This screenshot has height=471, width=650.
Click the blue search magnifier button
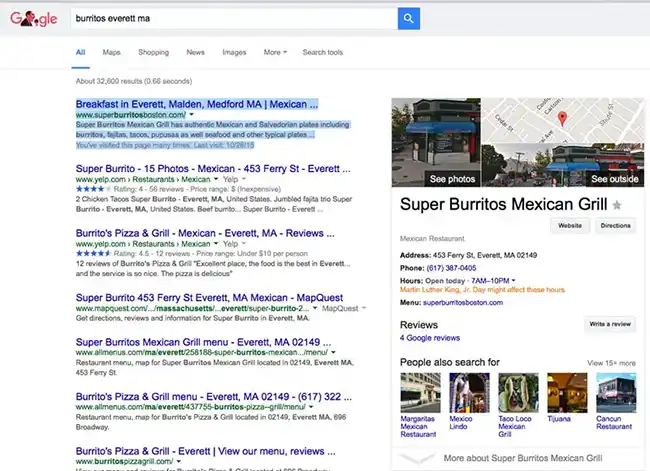[408, 18]
